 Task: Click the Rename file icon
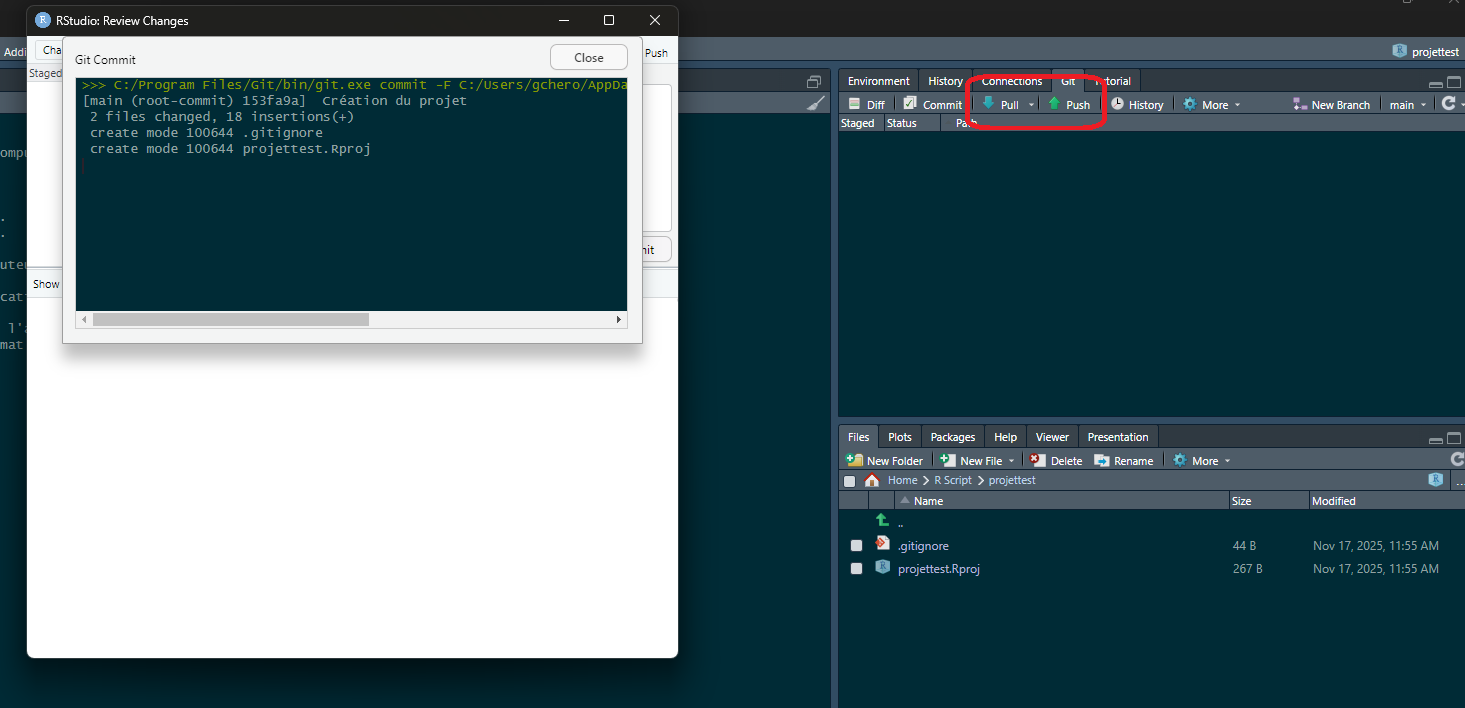coord(1102,460)
